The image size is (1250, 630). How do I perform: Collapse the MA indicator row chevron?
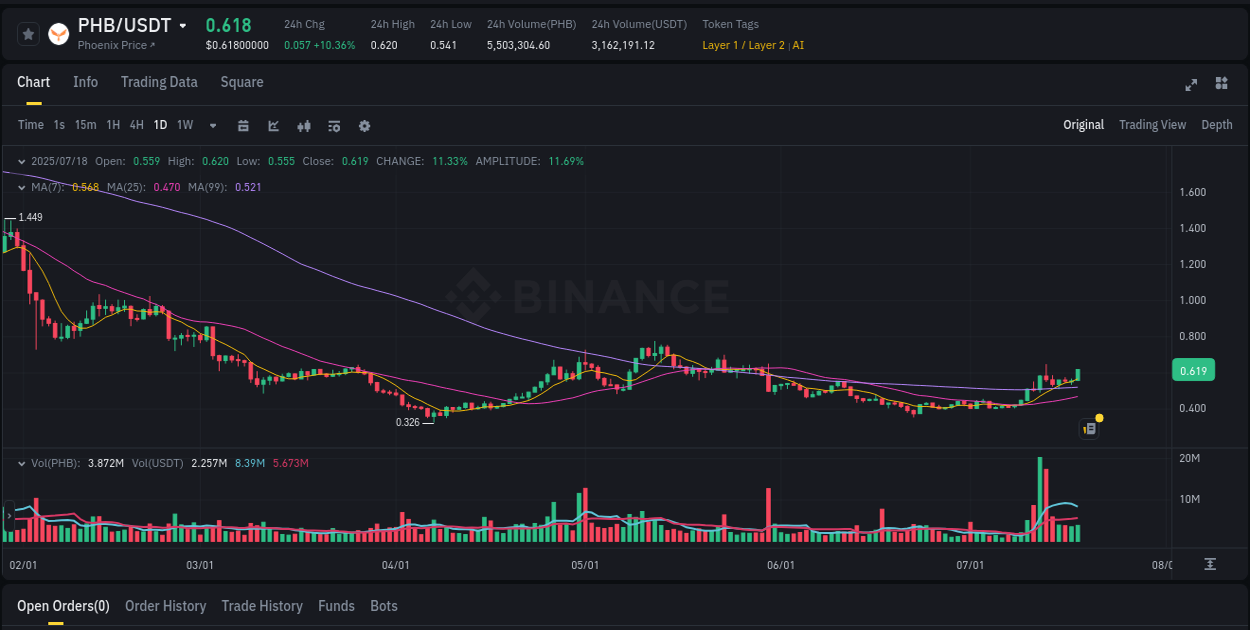(20, 186)
